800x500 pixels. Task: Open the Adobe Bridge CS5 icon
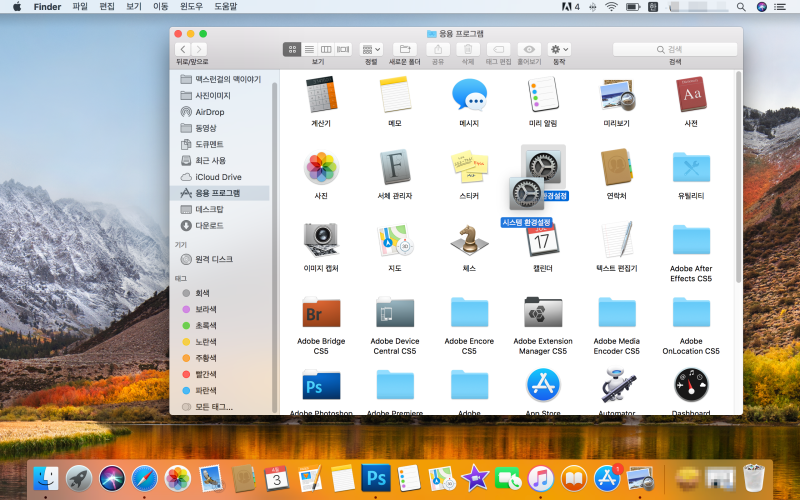pos(320,312)
